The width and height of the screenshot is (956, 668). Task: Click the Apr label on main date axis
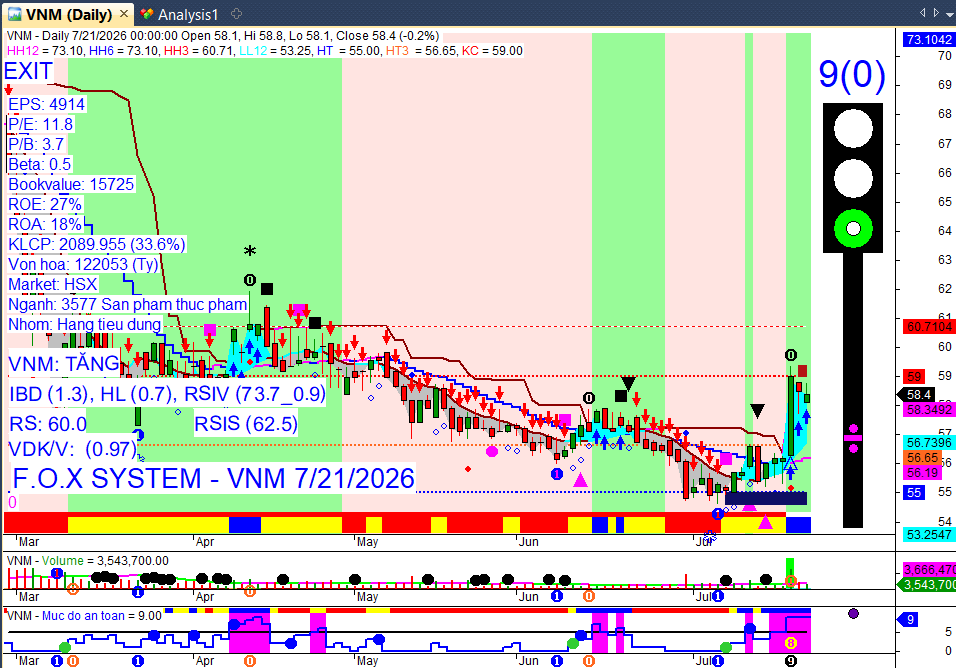pyautogui.click(x=205, y=542)
